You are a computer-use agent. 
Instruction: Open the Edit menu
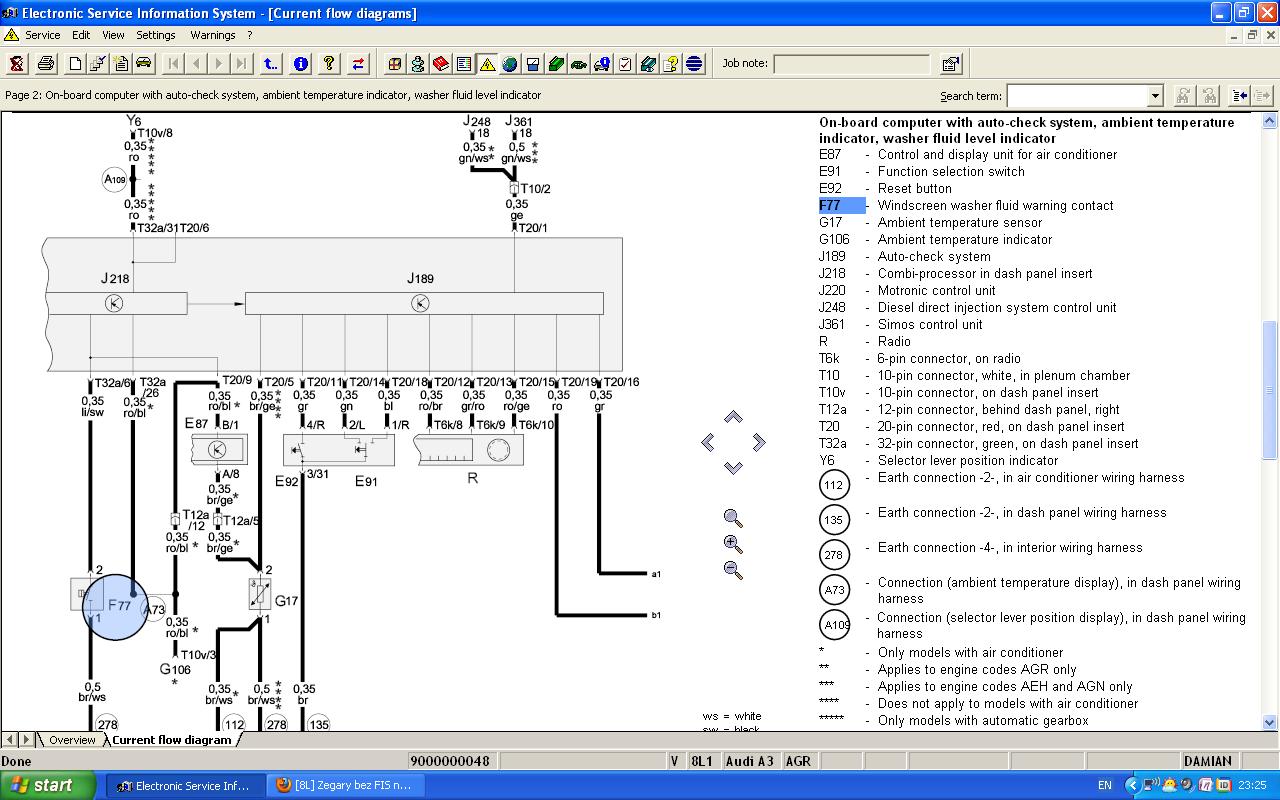(81, 35)
